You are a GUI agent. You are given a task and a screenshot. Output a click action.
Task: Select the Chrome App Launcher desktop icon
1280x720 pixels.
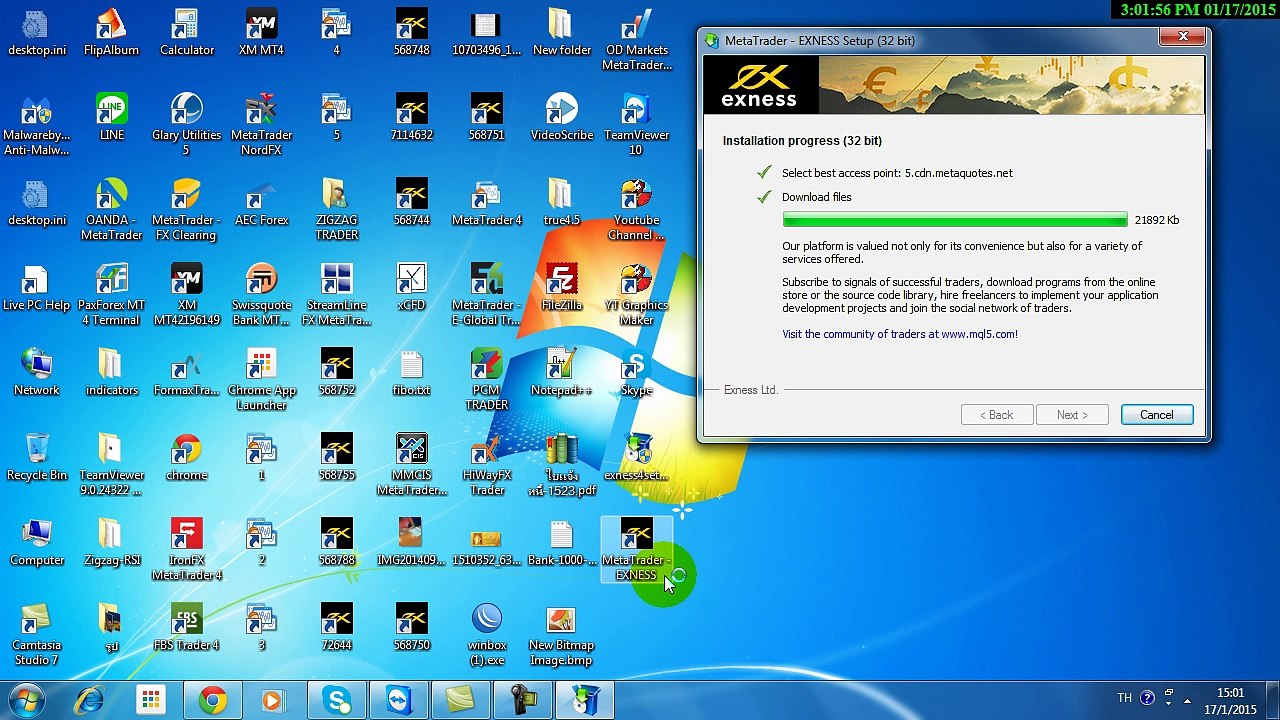pyautogui.click(x=261, y=380)
